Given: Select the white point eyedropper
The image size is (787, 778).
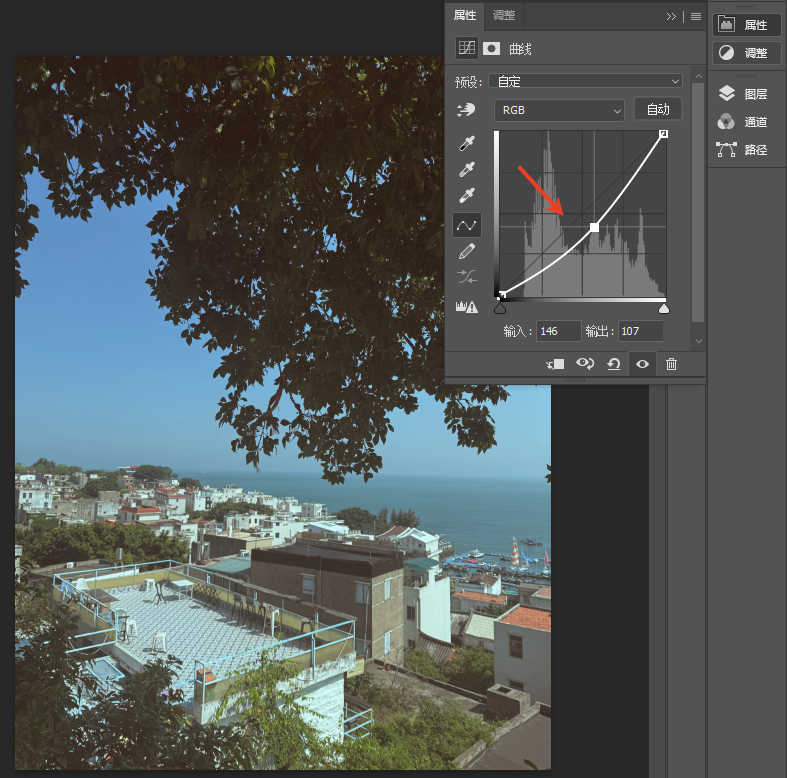Looking at the screenshot, I should (467, 195).
